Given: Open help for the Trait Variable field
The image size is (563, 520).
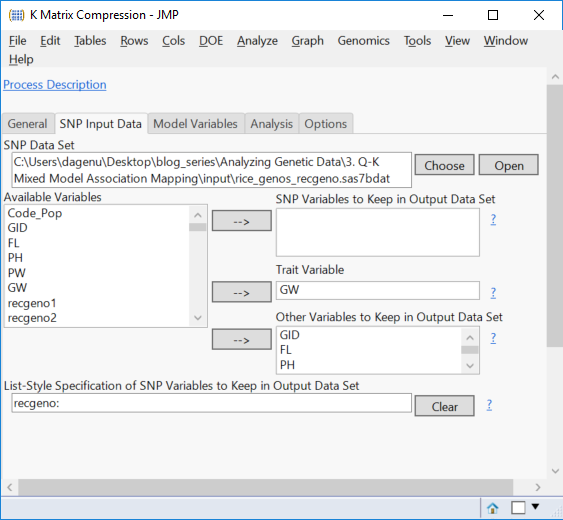Looking at the screenshot, I should point(493,293).
